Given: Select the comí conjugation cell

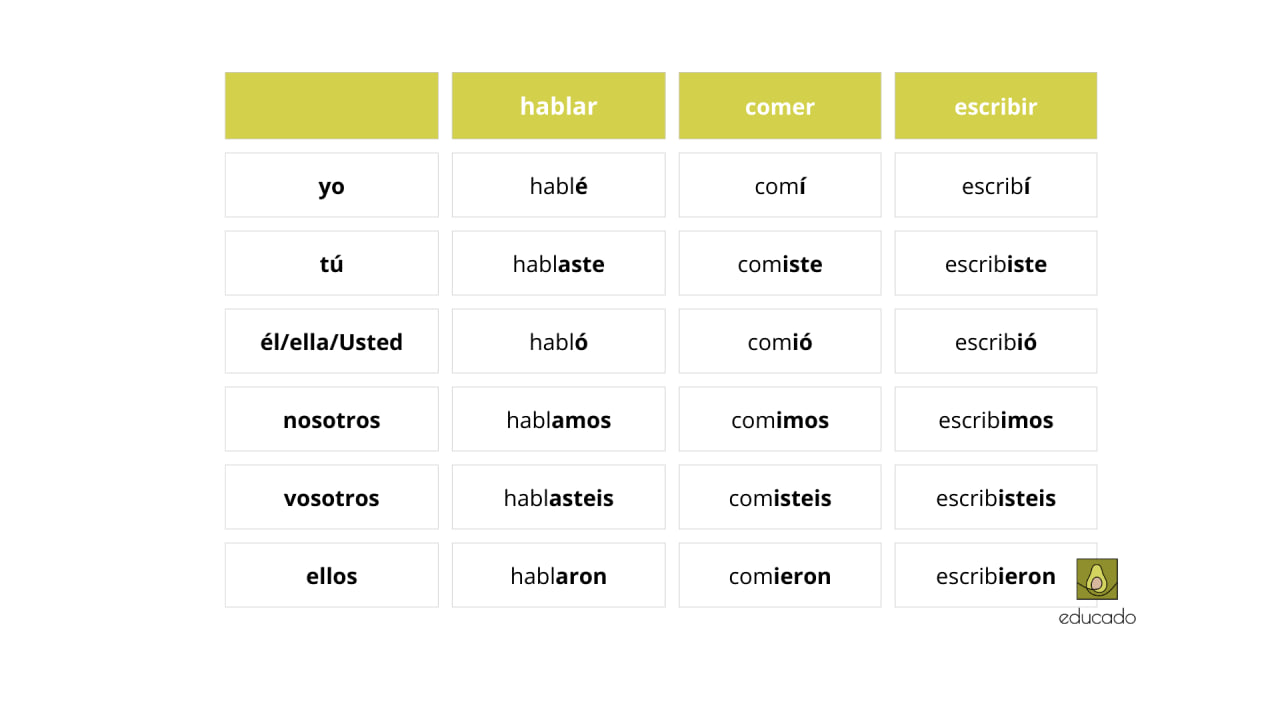Looking at the screenshot, I should [779, 185].
